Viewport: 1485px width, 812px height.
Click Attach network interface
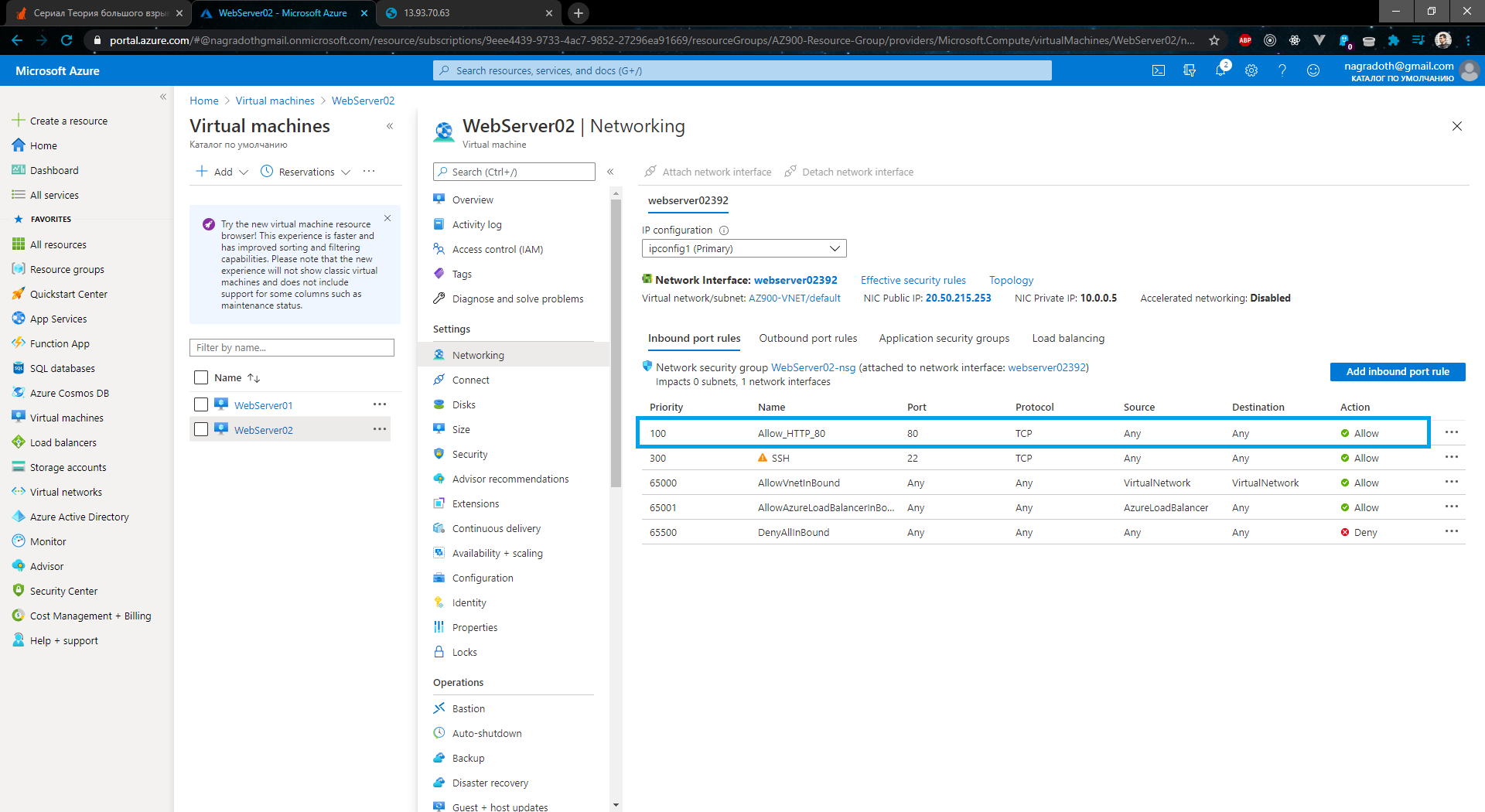tap(708, 172)
